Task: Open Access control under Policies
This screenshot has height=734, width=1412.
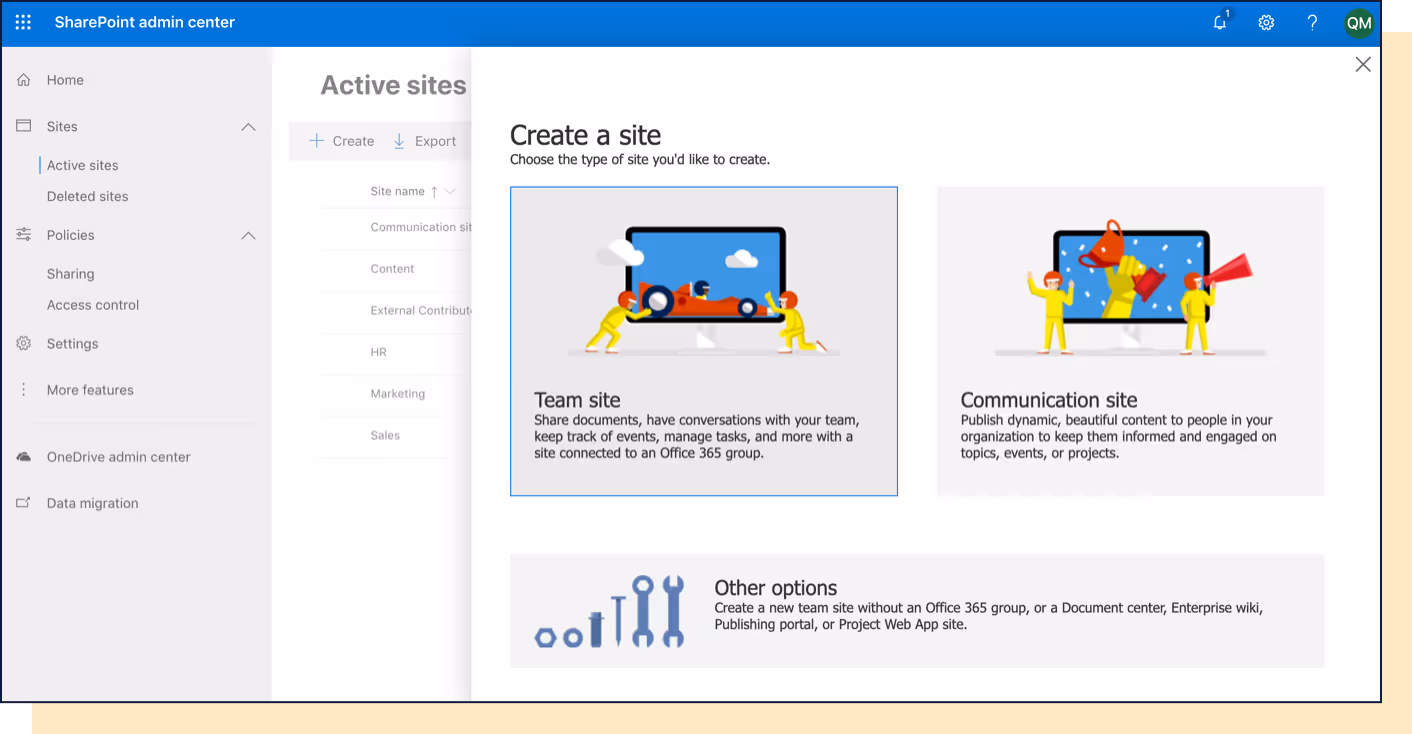Action: [x=93, y=305]
